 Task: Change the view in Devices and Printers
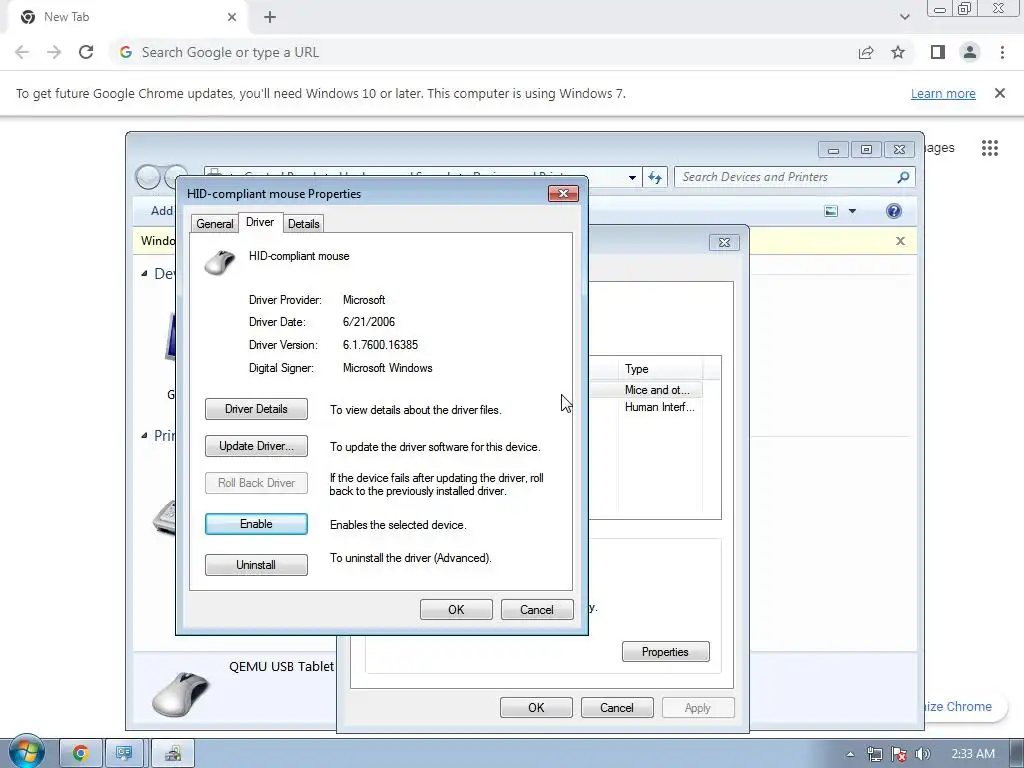[831, 211]
